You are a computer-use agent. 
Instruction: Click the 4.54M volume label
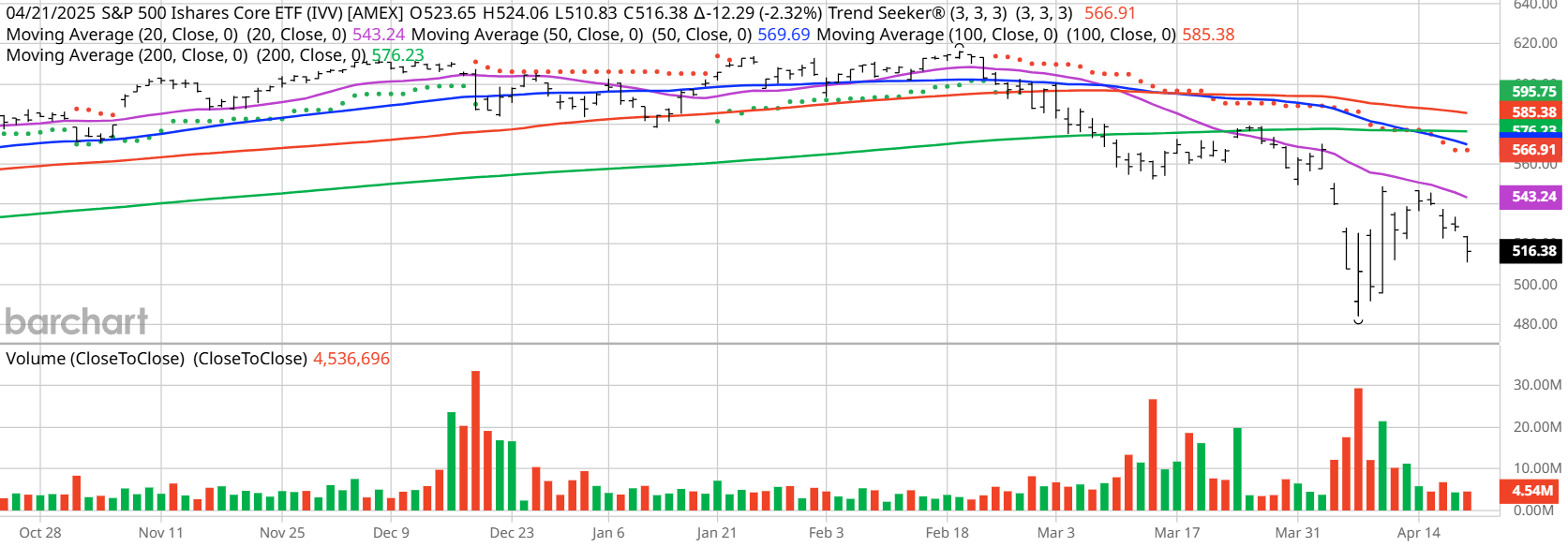click(1531, 490)
